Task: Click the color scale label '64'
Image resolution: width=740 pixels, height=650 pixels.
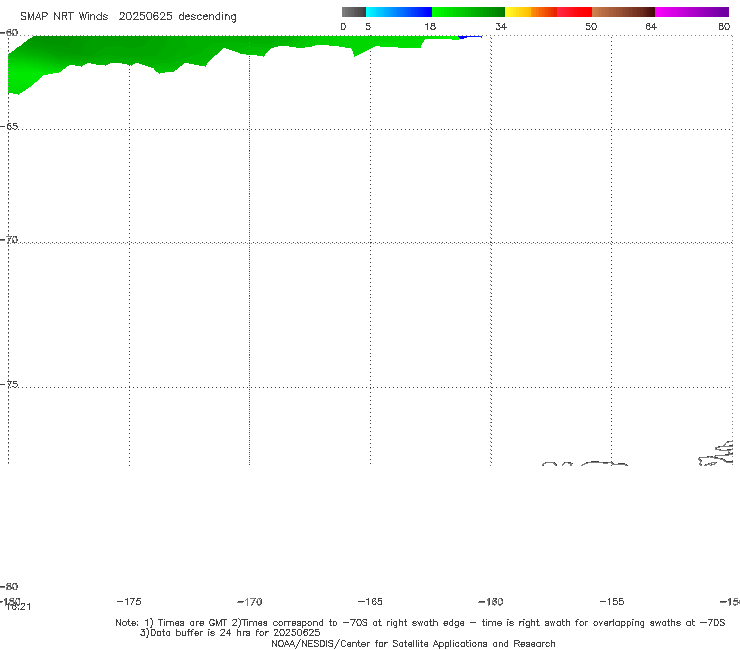Action: pyautogui.click(x=651, y=26)
